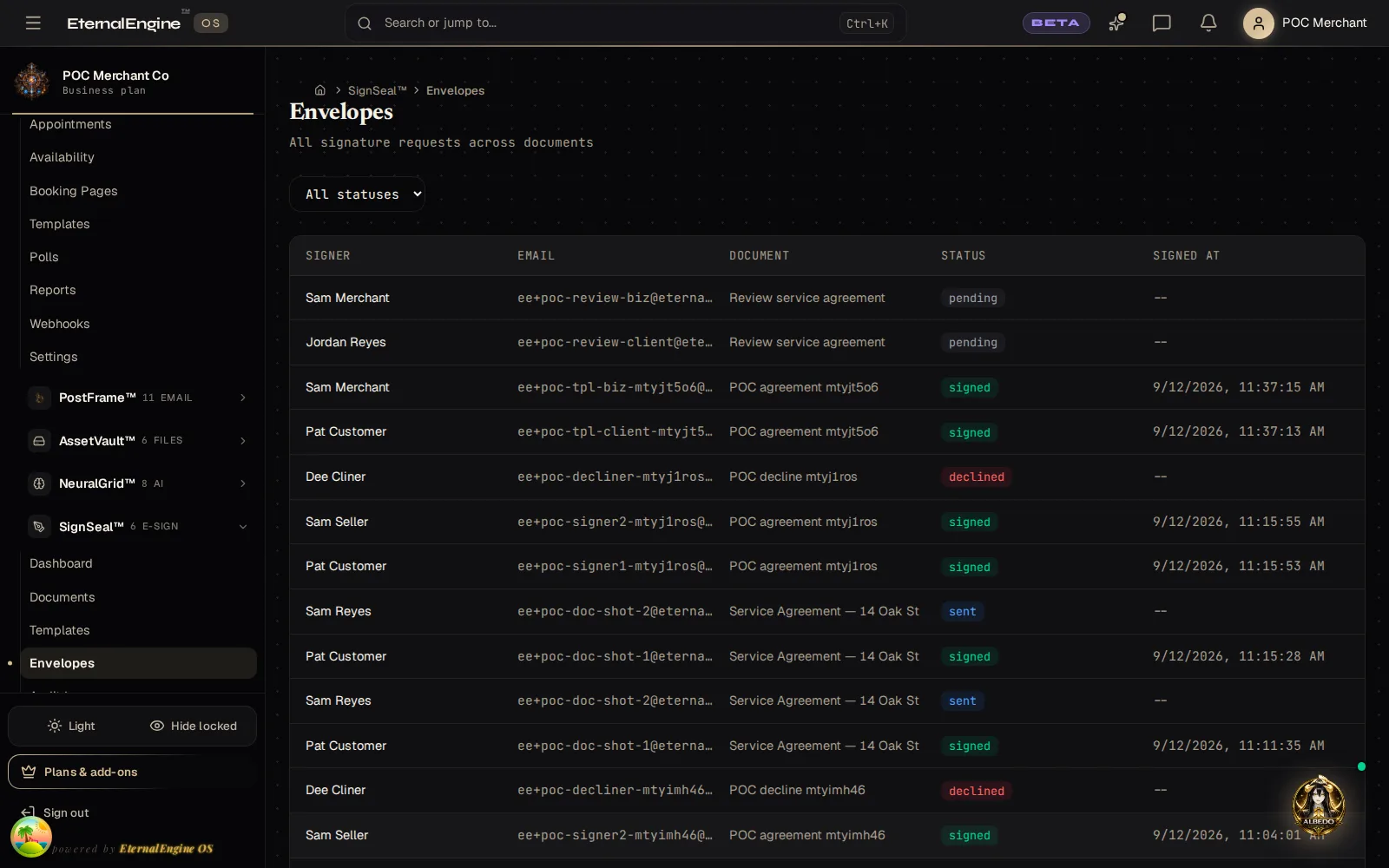
Task: Expand the NeuralGrid section chevron
Action: click(243, 483)
